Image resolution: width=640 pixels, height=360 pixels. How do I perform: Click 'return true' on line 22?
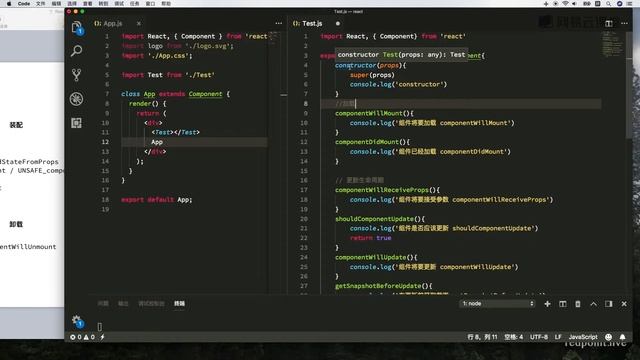point(371,238)
